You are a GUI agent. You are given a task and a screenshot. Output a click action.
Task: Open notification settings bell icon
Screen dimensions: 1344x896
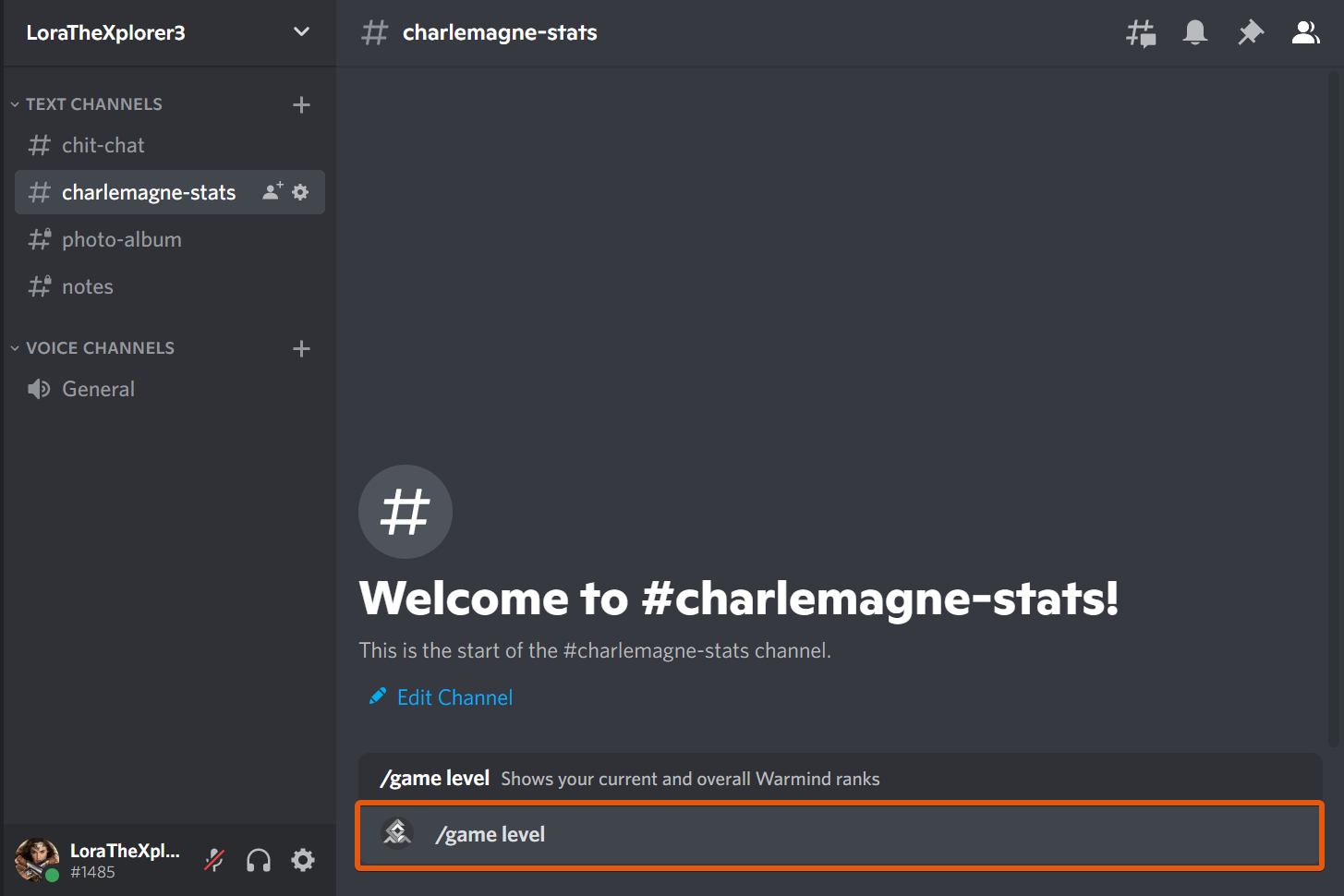pyautogui.click(x=1195, y=33)
